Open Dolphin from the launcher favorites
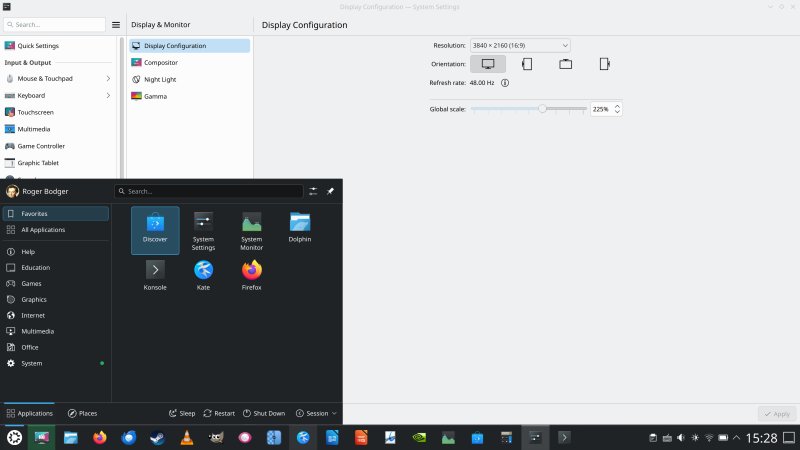 [299, 227]
